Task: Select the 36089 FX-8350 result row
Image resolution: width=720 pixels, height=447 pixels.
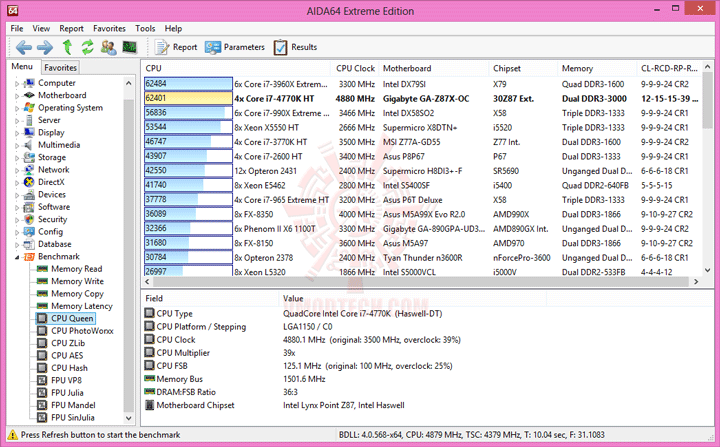Action: tap(422, 215)
